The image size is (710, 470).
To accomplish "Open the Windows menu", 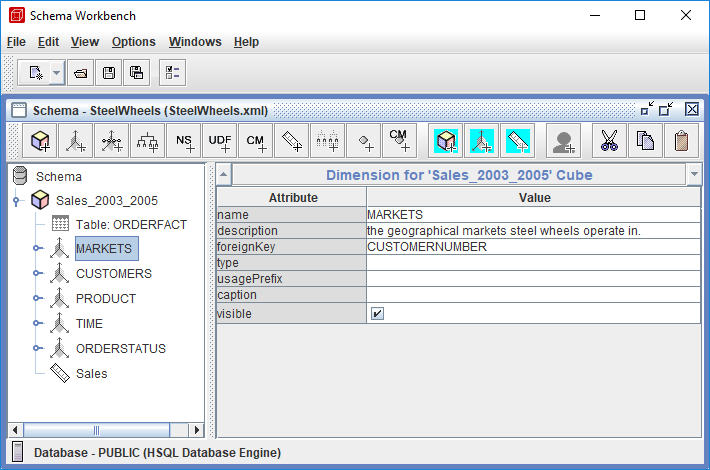I will pyautogui.click(x=195, y=42).
